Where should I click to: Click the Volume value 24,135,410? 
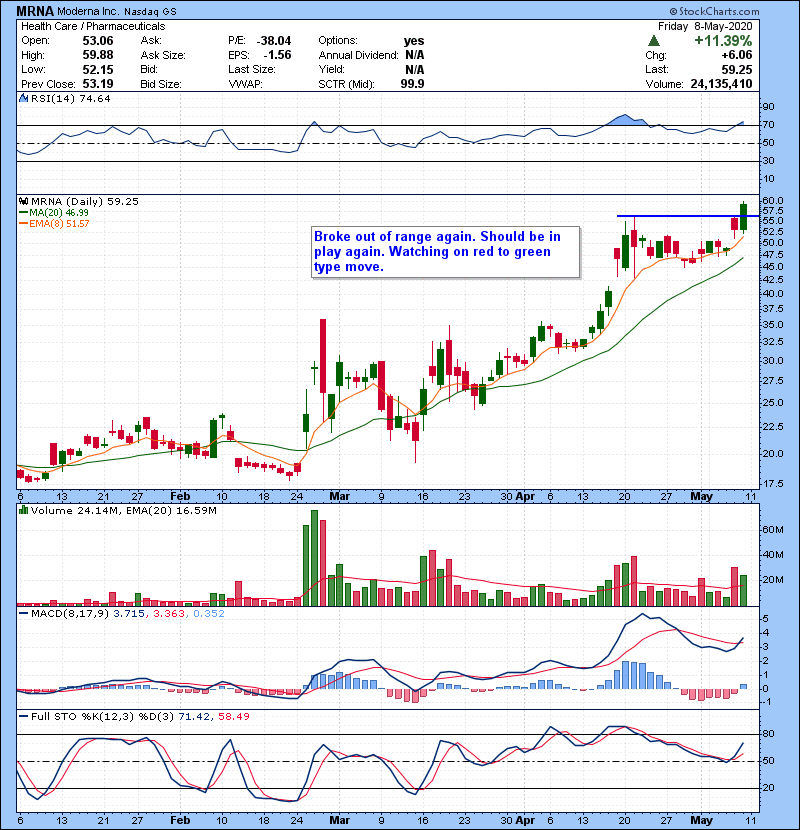click(x=721, y=84)
